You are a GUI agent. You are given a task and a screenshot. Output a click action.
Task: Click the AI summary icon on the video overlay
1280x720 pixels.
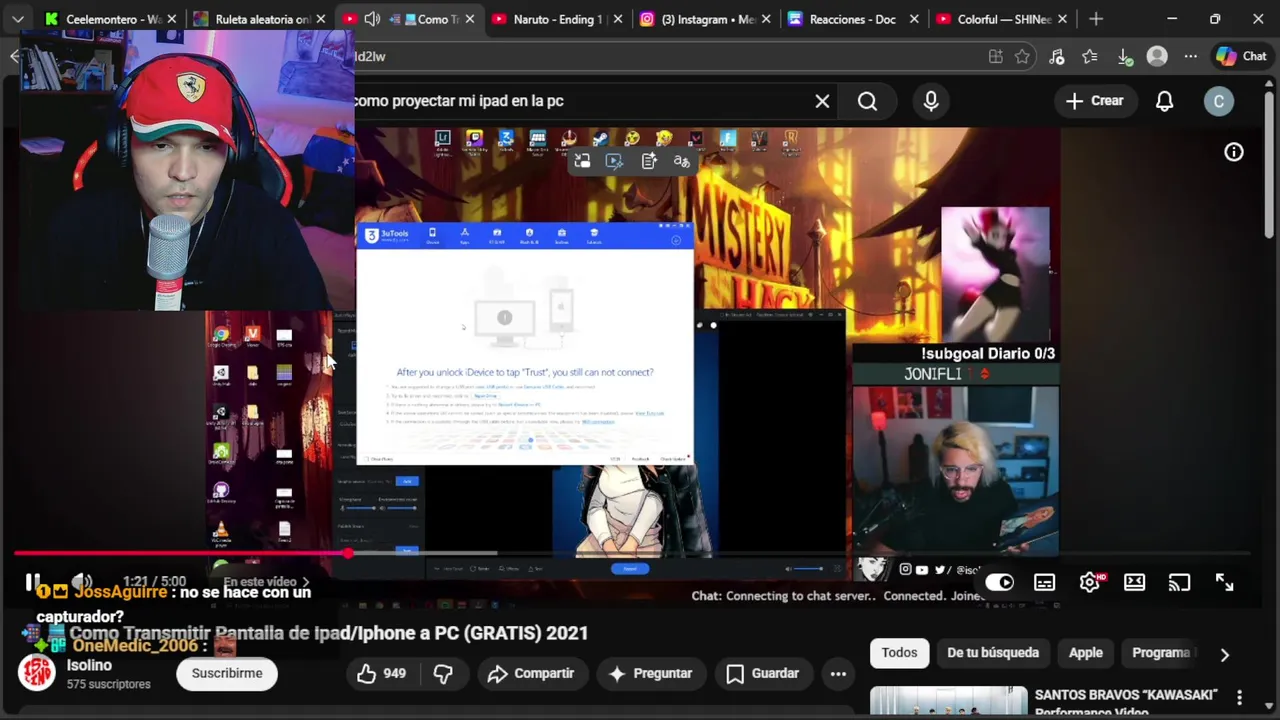click(649, 161)
